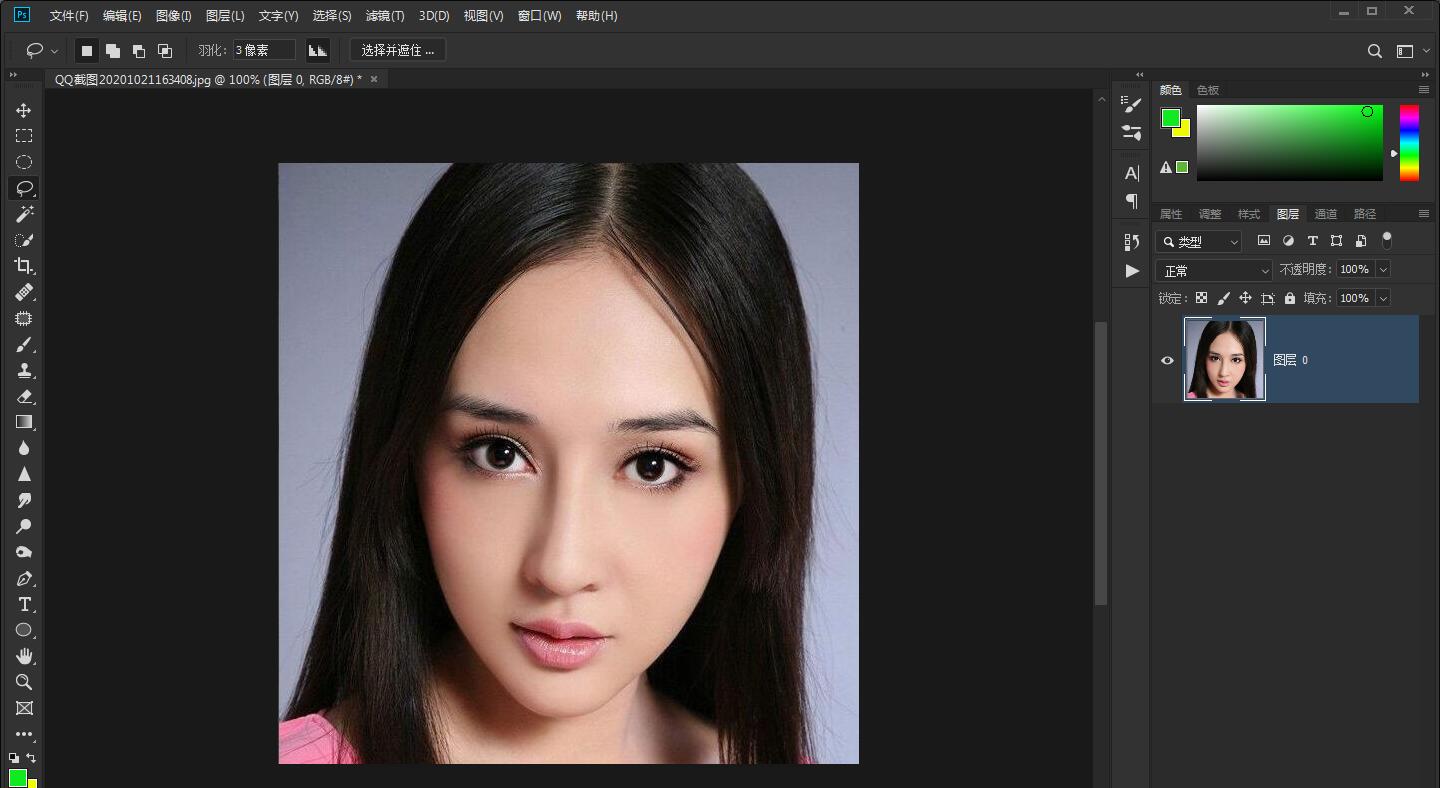Click the green foreground color swatch
Viewport: 1440px width, 788px height.
[x=1171, y=117]
